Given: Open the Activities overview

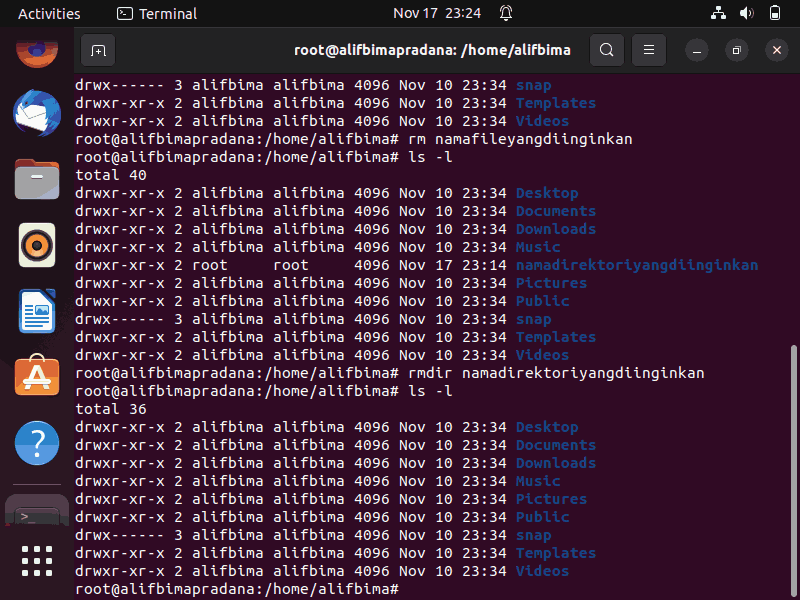Looking at the screenshot, I should [49, 14].
